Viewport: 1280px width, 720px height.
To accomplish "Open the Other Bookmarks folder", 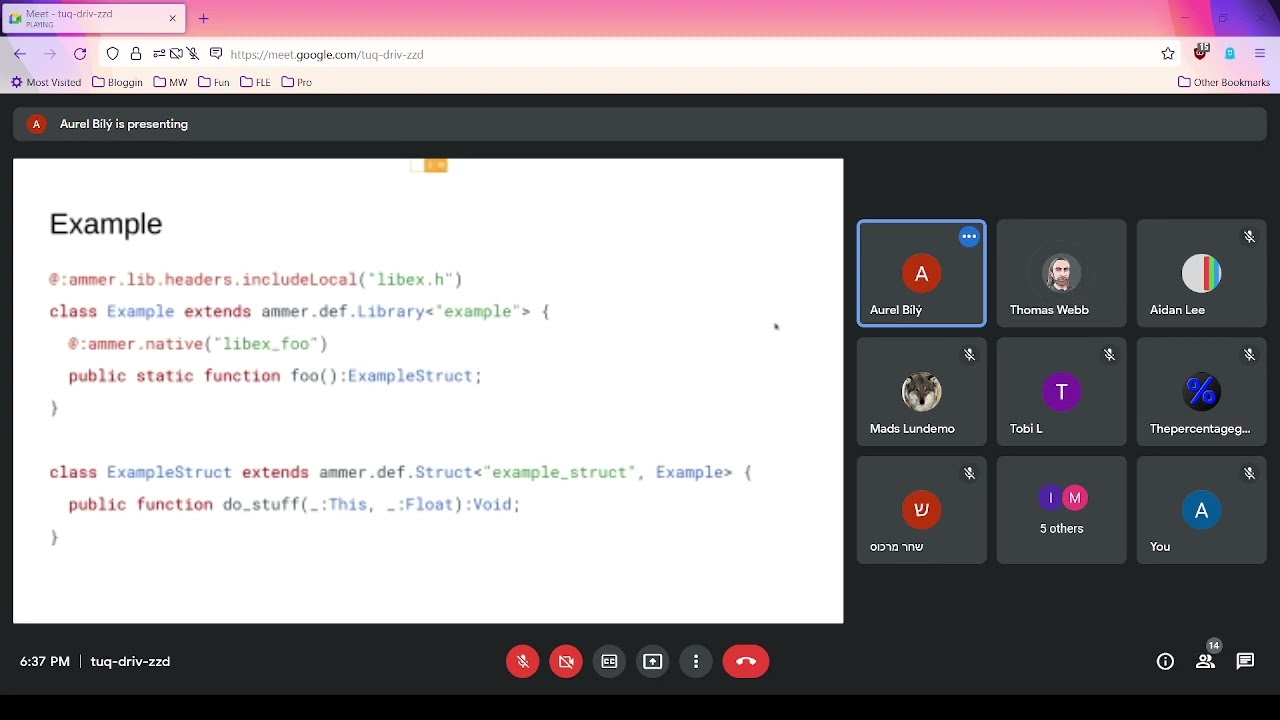I will click(x=1225, y=83).
